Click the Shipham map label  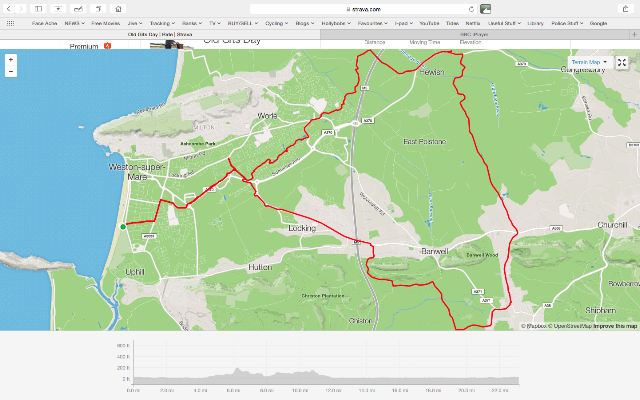(x=600, y=310)
